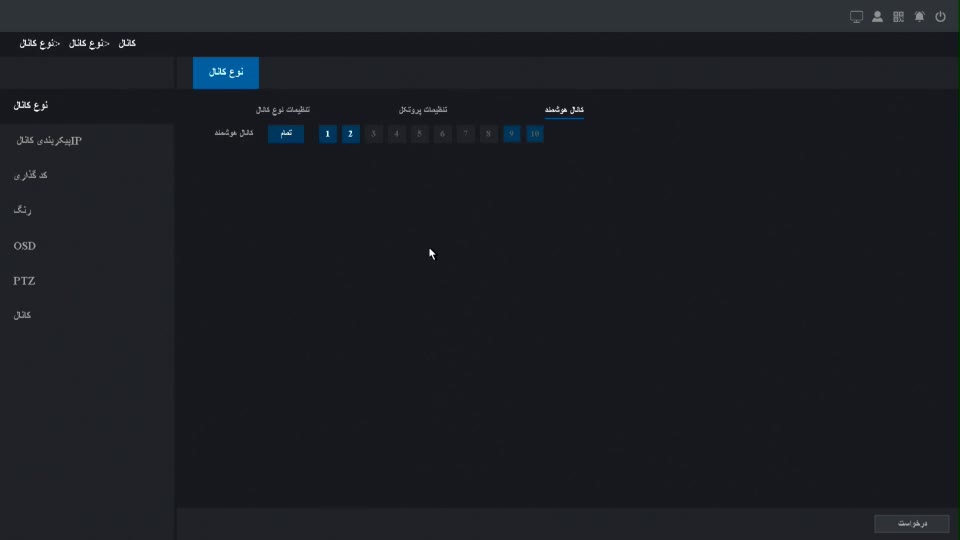The height and width of the screenshot is (540, 960).
Task: Toggle smart channel 1
Action: (327, 134)
